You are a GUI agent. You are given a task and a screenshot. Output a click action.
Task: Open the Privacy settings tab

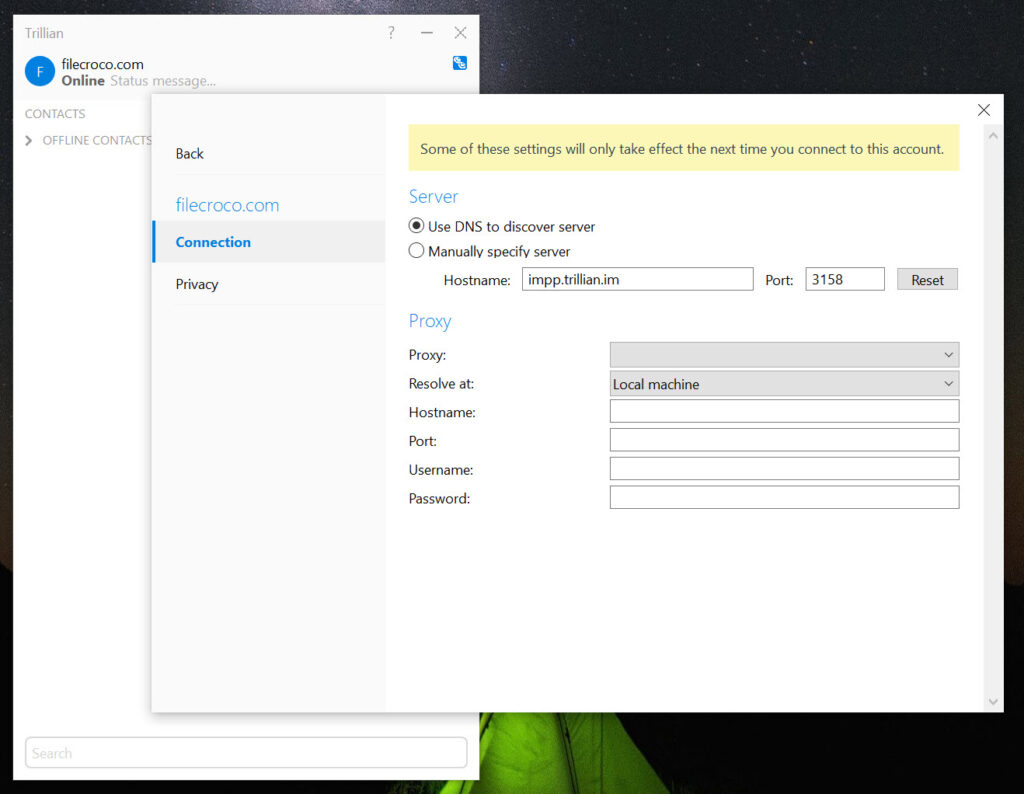coord(269,284)
